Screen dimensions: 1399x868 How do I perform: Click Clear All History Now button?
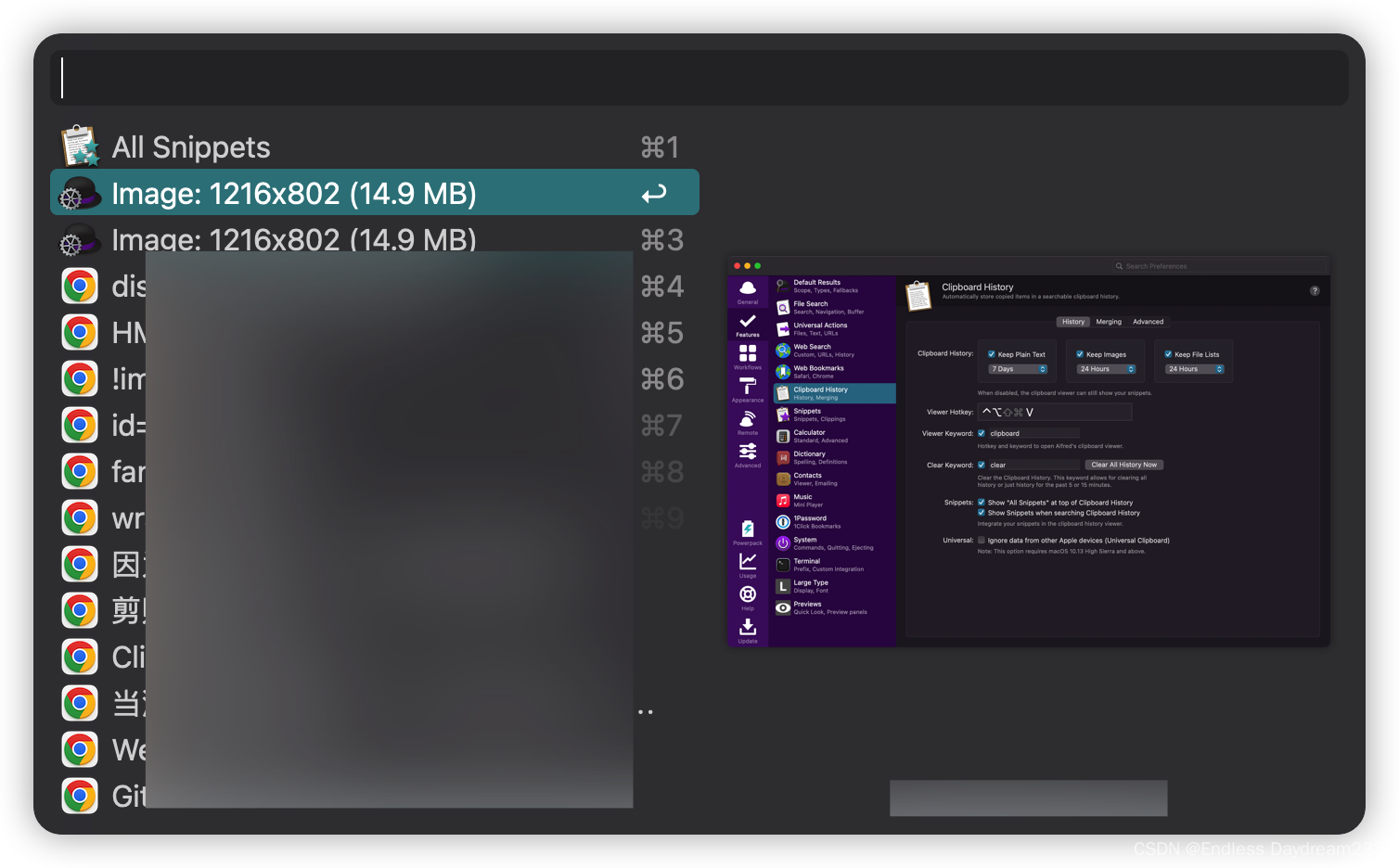[1123, 465]
